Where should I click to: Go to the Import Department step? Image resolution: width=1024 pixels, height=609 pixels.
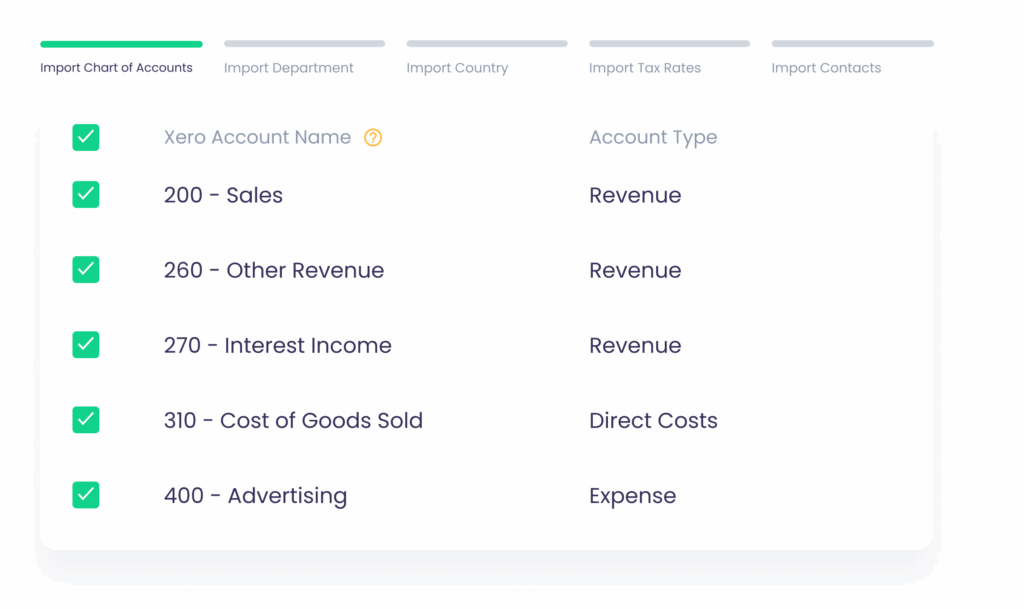point(288,68)
